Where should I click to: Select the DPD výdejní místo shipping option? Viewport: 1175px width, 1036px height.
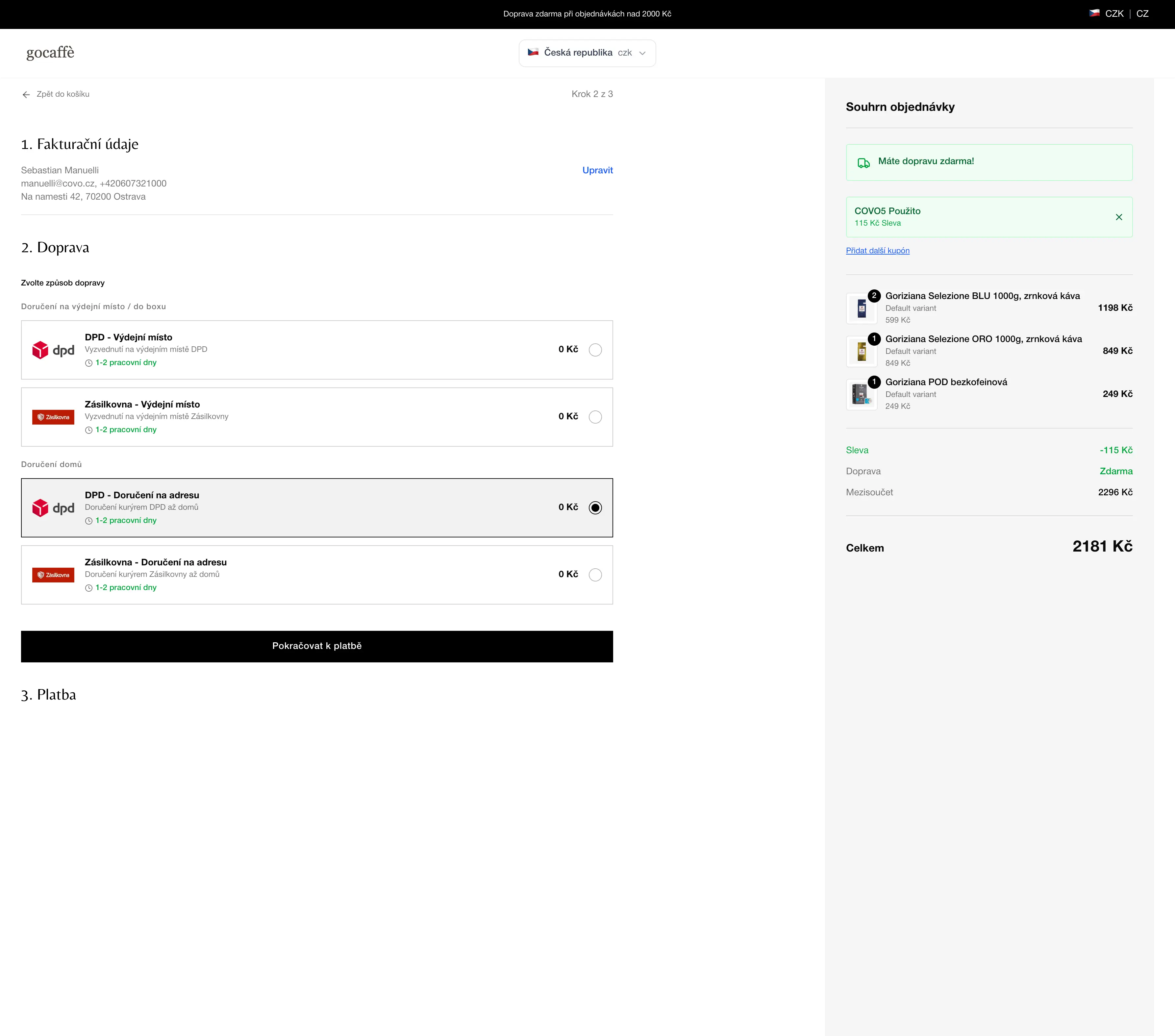[595, 349]
